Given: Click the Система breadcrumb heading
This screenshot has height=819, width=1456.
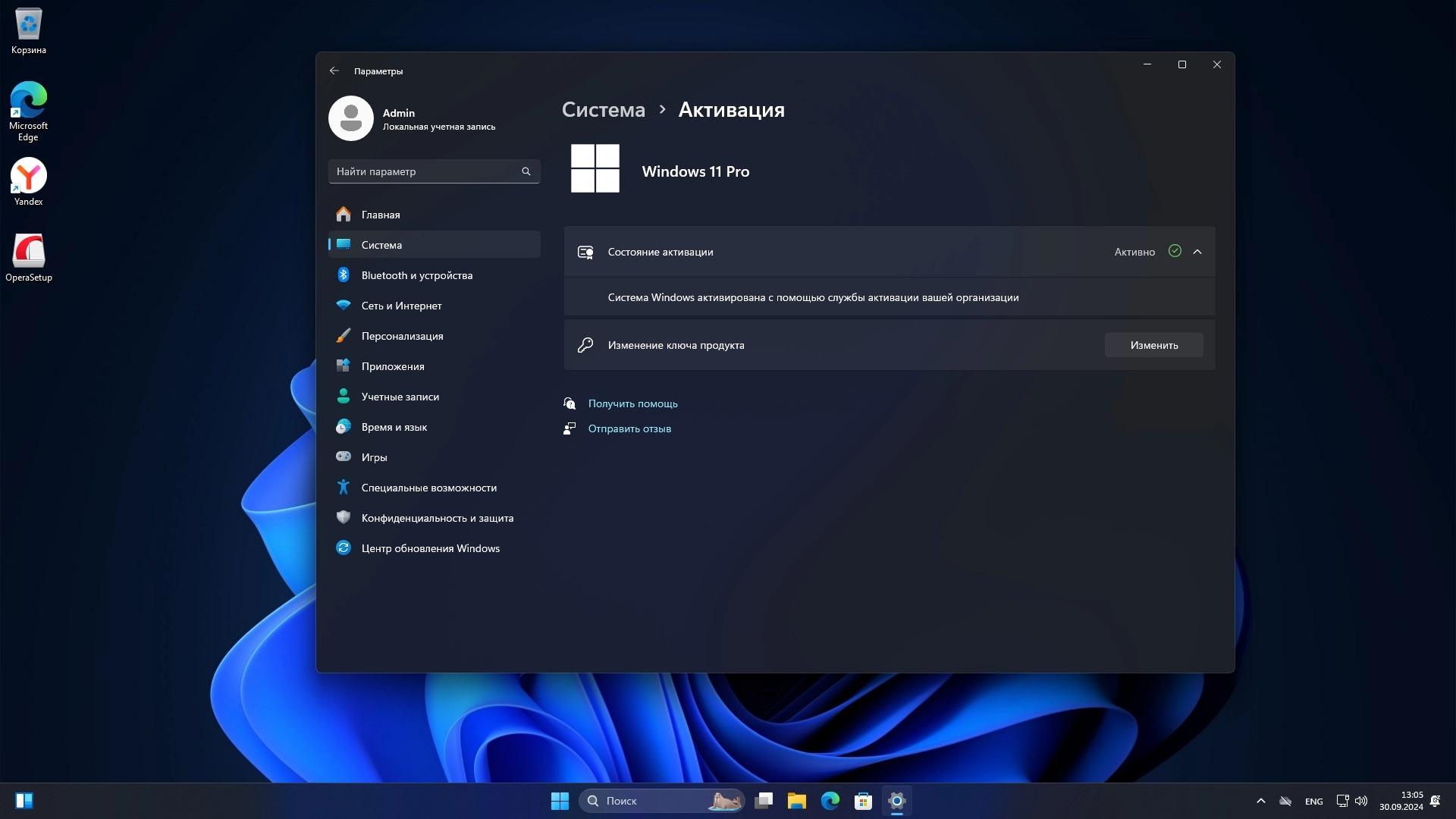Looking at the screenshot, I should pos(603,110).
